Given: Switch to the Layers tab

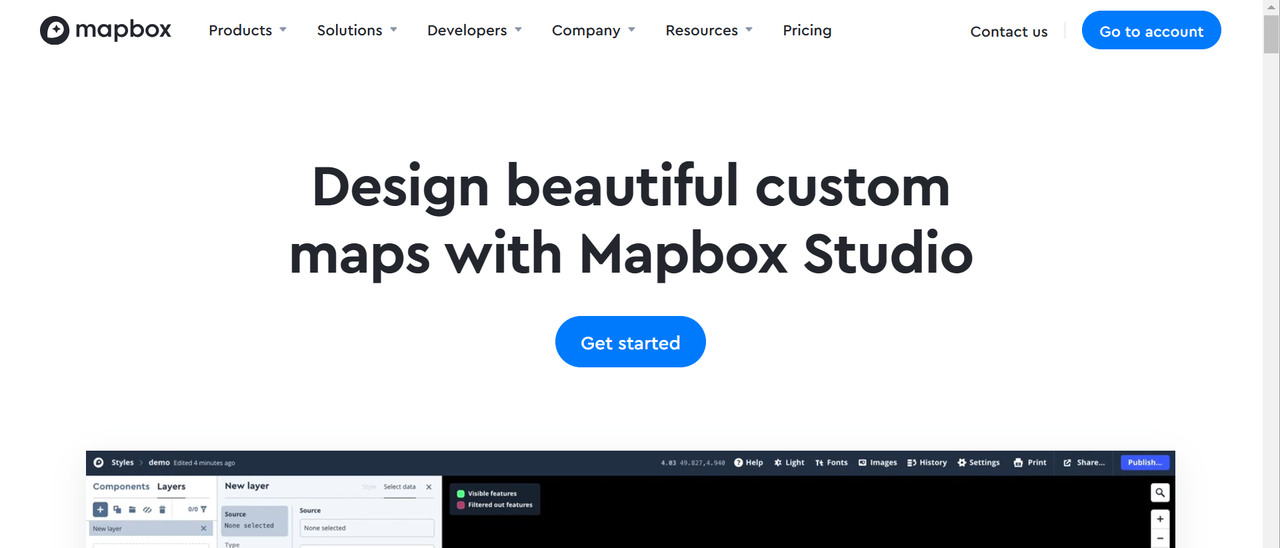Looking at the screenshot, I should click(x=171, y=487).
